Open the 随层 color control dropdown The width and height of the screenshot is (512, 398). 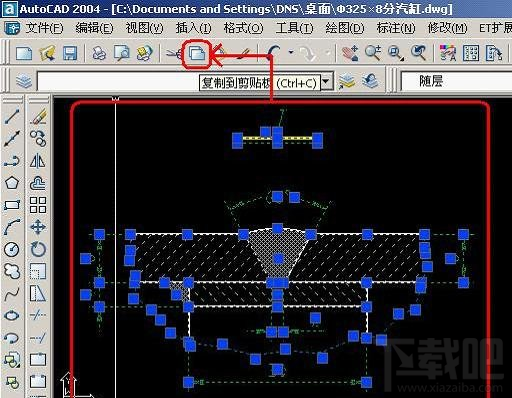456,81
